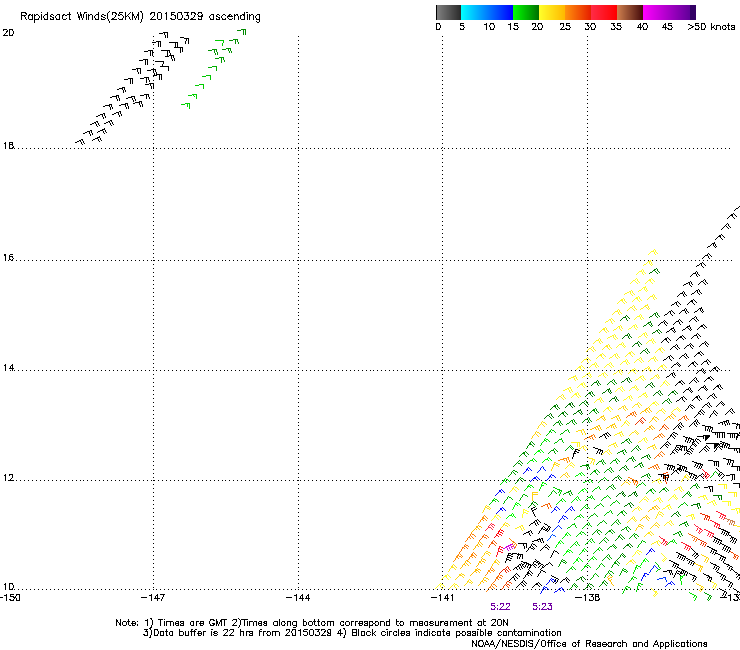Click the '5:22' purple time label
The width and height of the screenshot is (740, 650).
pos(500,607)
